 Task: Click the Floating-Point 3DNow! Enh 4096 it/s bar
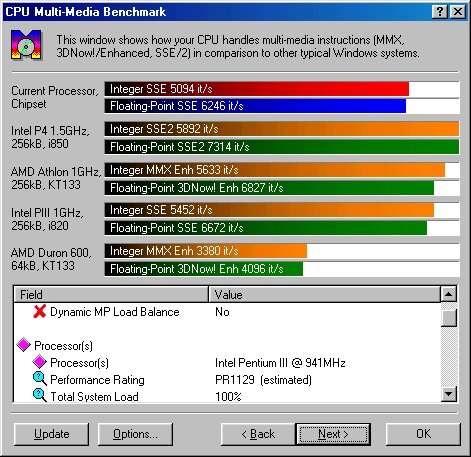tap(204, 269)
